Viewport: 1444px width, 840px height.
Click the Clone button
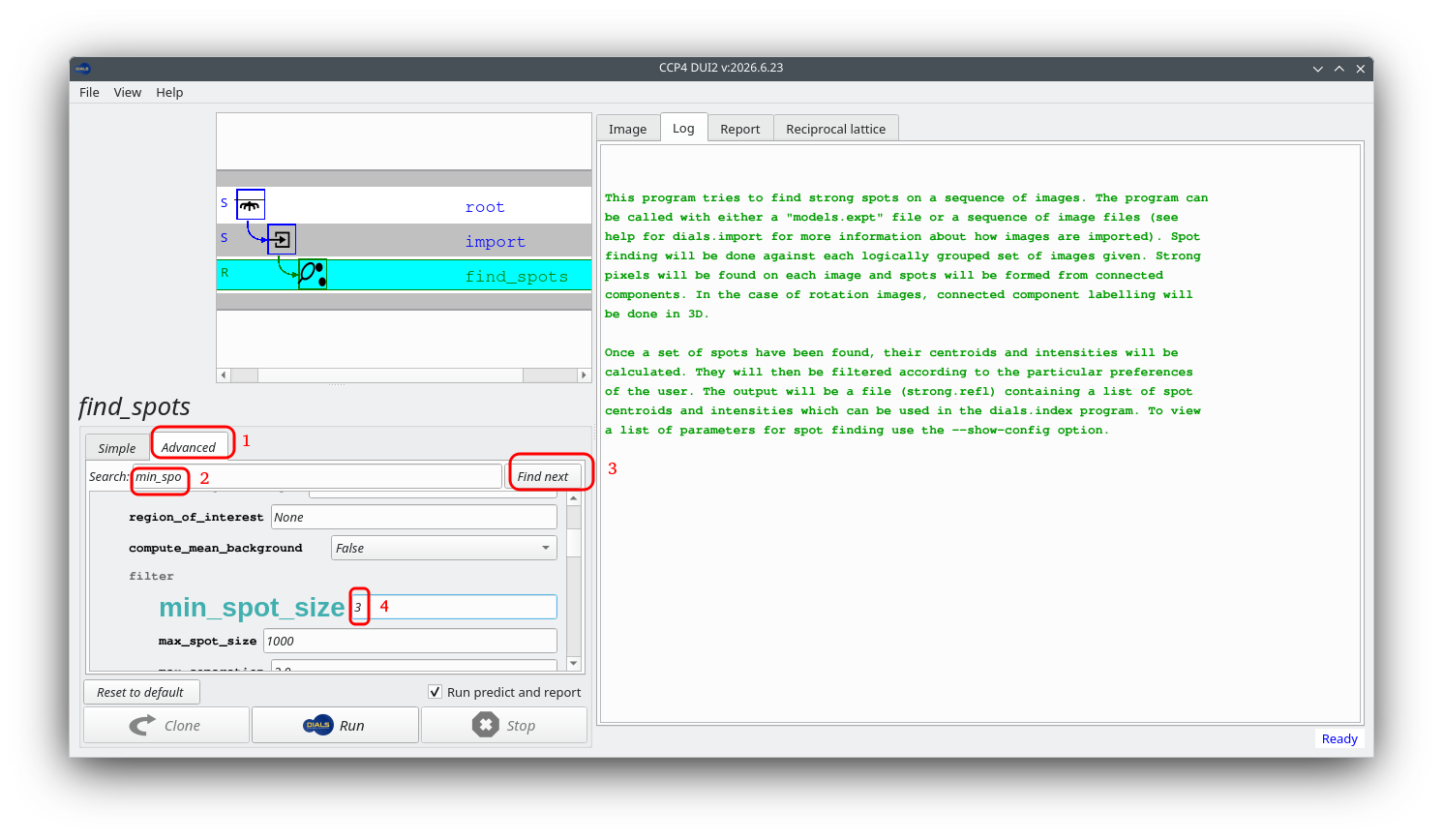[x=166, y=725]
